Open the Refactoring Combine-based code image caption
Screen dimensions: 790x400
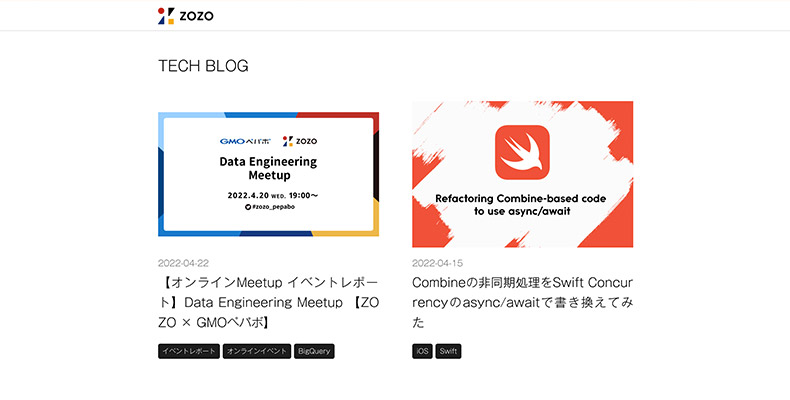(521, 205)
